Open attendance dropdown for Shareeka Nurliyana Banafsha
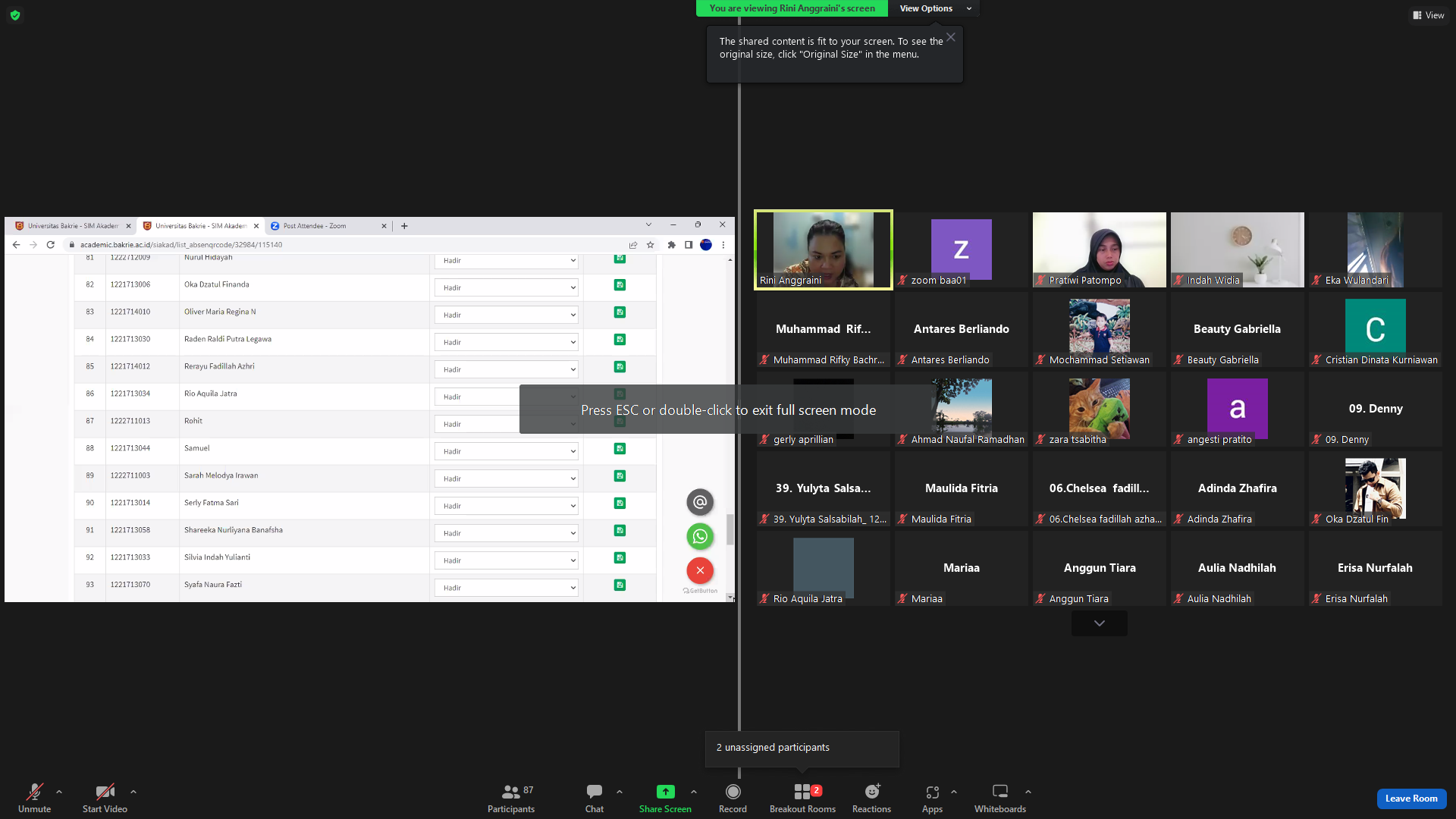 tap(507, 534)
